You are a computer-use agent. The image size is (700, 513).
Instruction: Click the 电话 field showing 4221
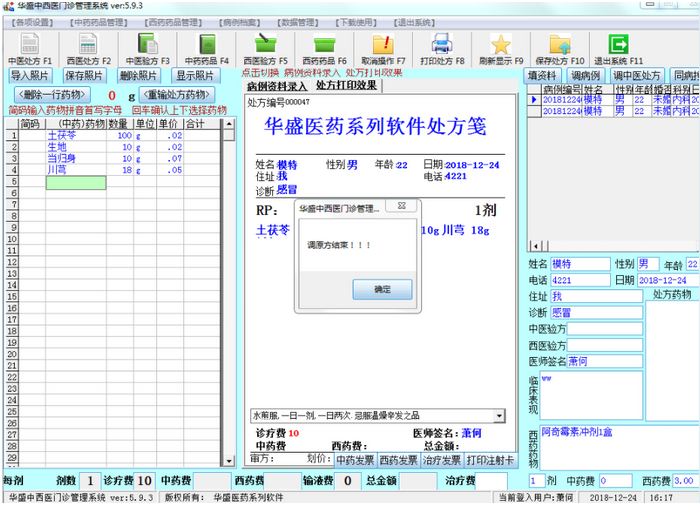coord(580,280)
